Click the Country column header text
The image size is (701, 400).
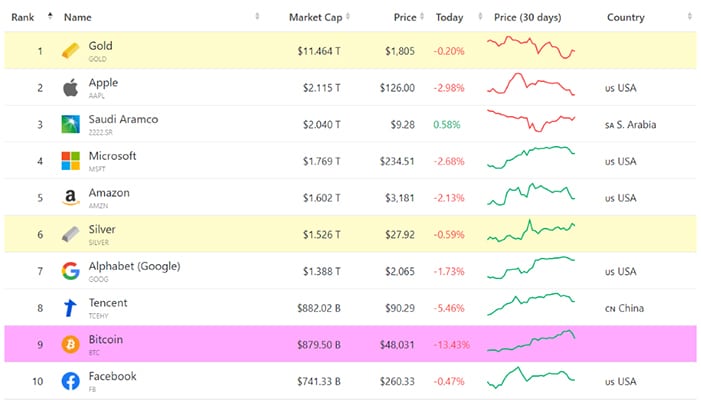click(x=625, y=17)
